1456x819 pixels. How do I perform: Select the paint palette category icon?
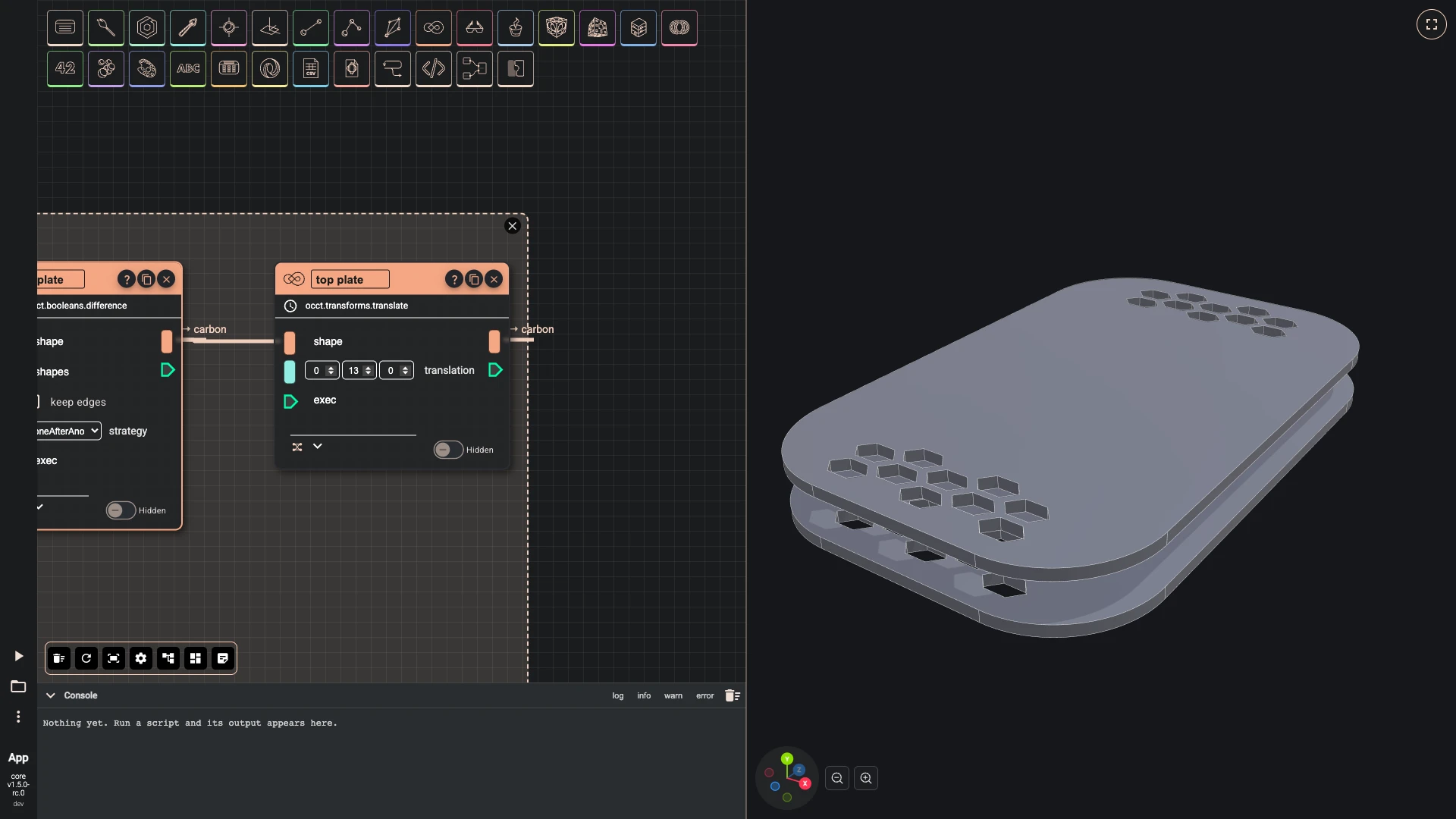(x=147, y=68)
